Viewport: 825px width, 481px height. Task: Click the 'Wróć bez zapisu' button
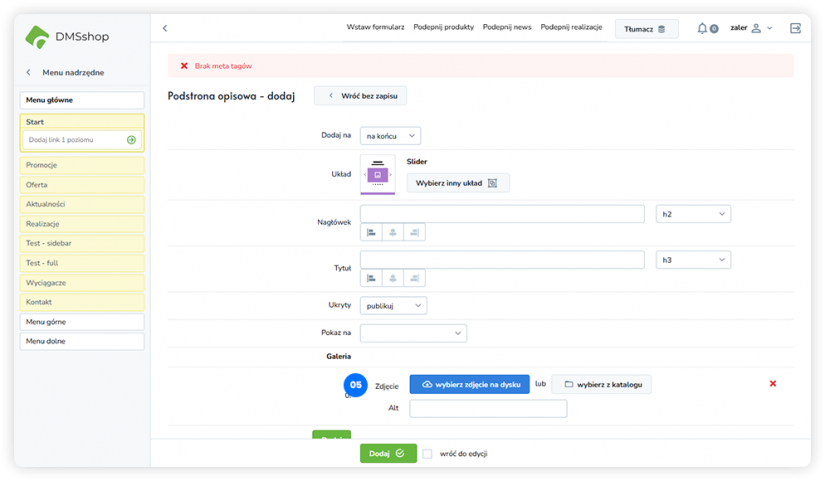coord(360,95)
